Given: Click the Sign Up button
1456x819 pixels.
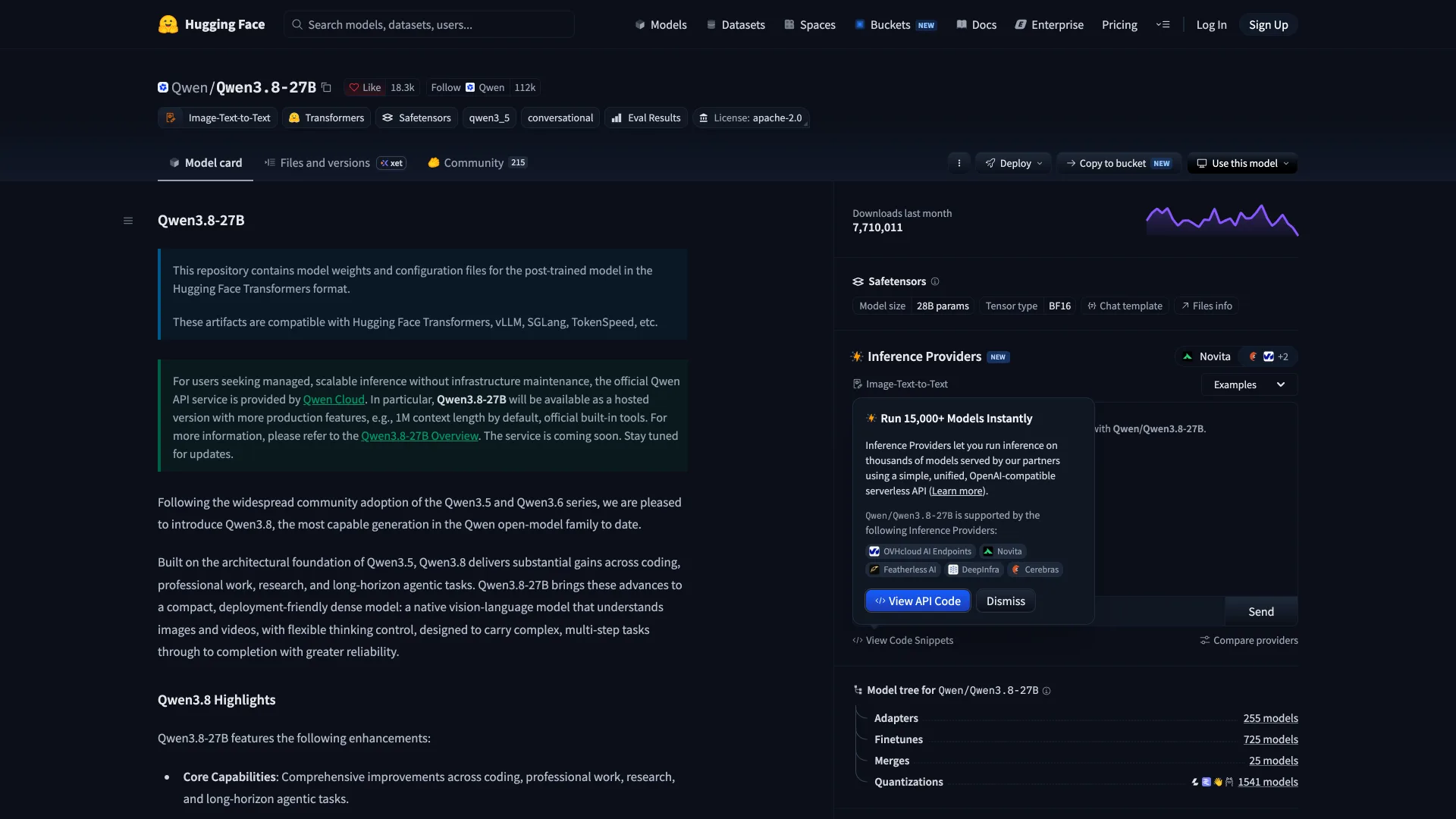Looking at the screenshot, I should point(1268,24).
